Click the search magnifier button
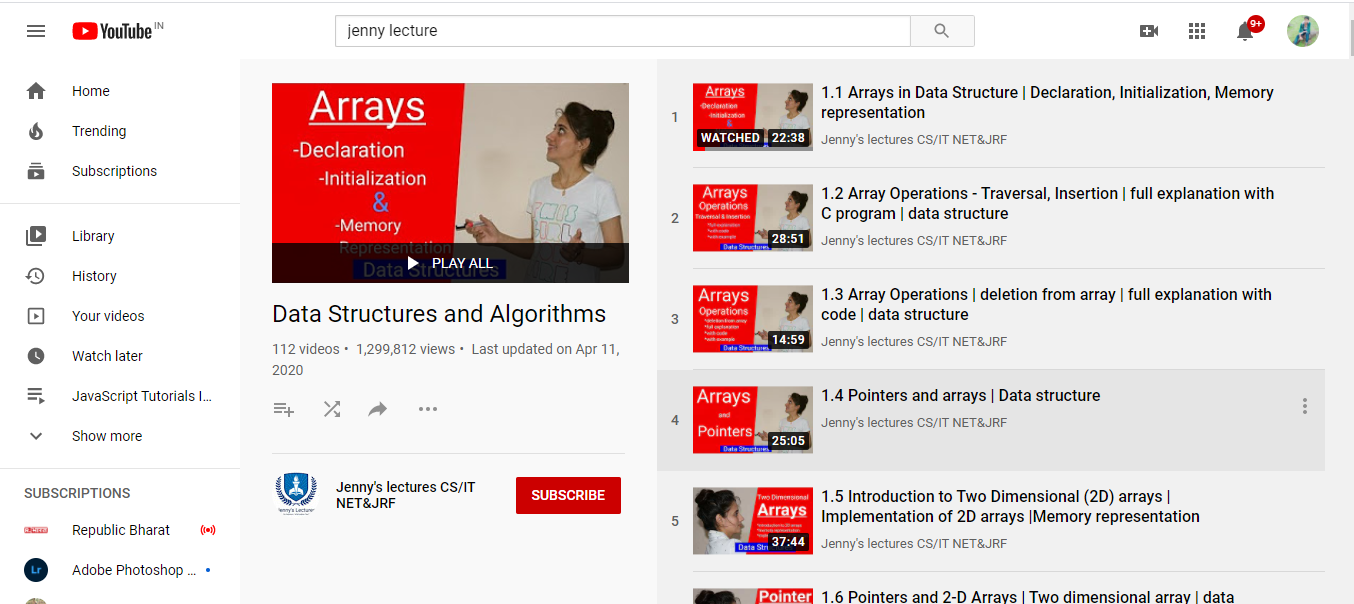 [x=942, y=31]
